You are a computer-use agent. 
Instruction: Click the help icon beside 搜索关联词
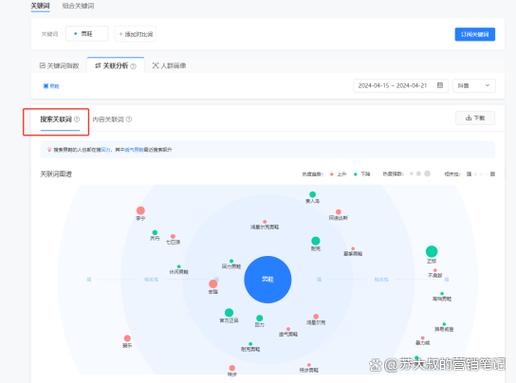[77, 119]
